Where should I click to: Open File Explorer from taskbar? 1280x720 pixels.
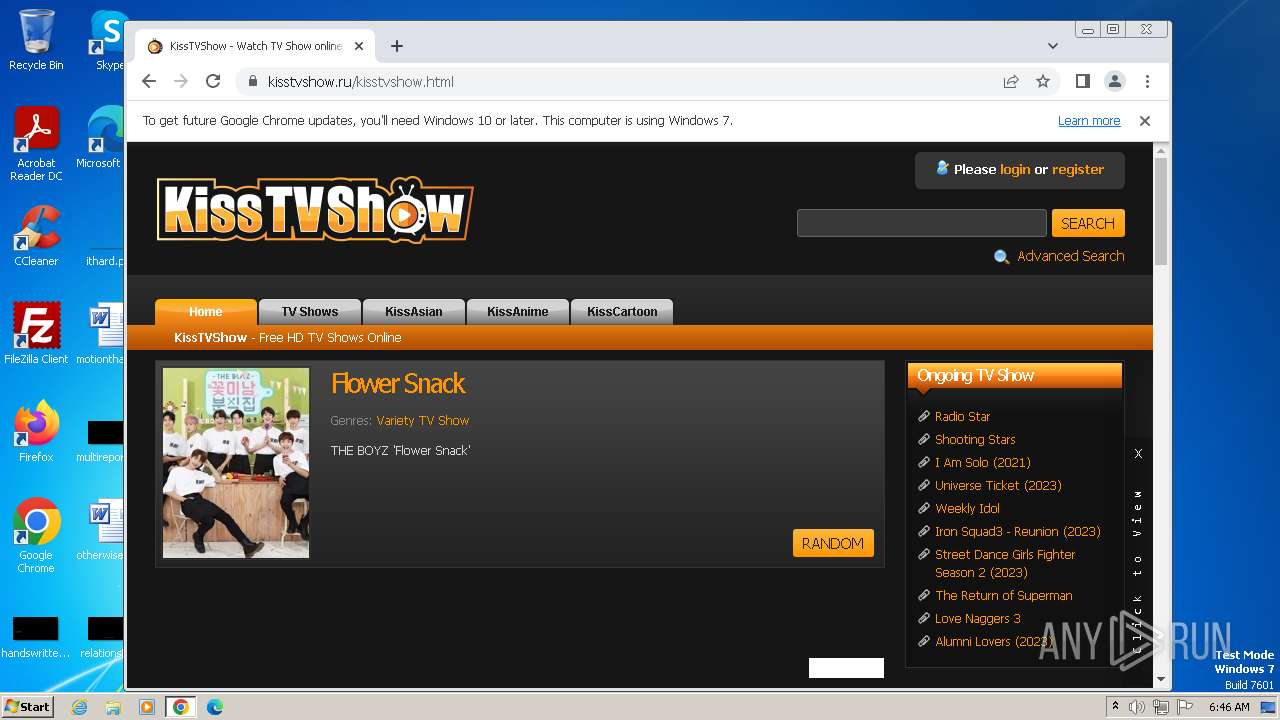click(x=113, y=707)
